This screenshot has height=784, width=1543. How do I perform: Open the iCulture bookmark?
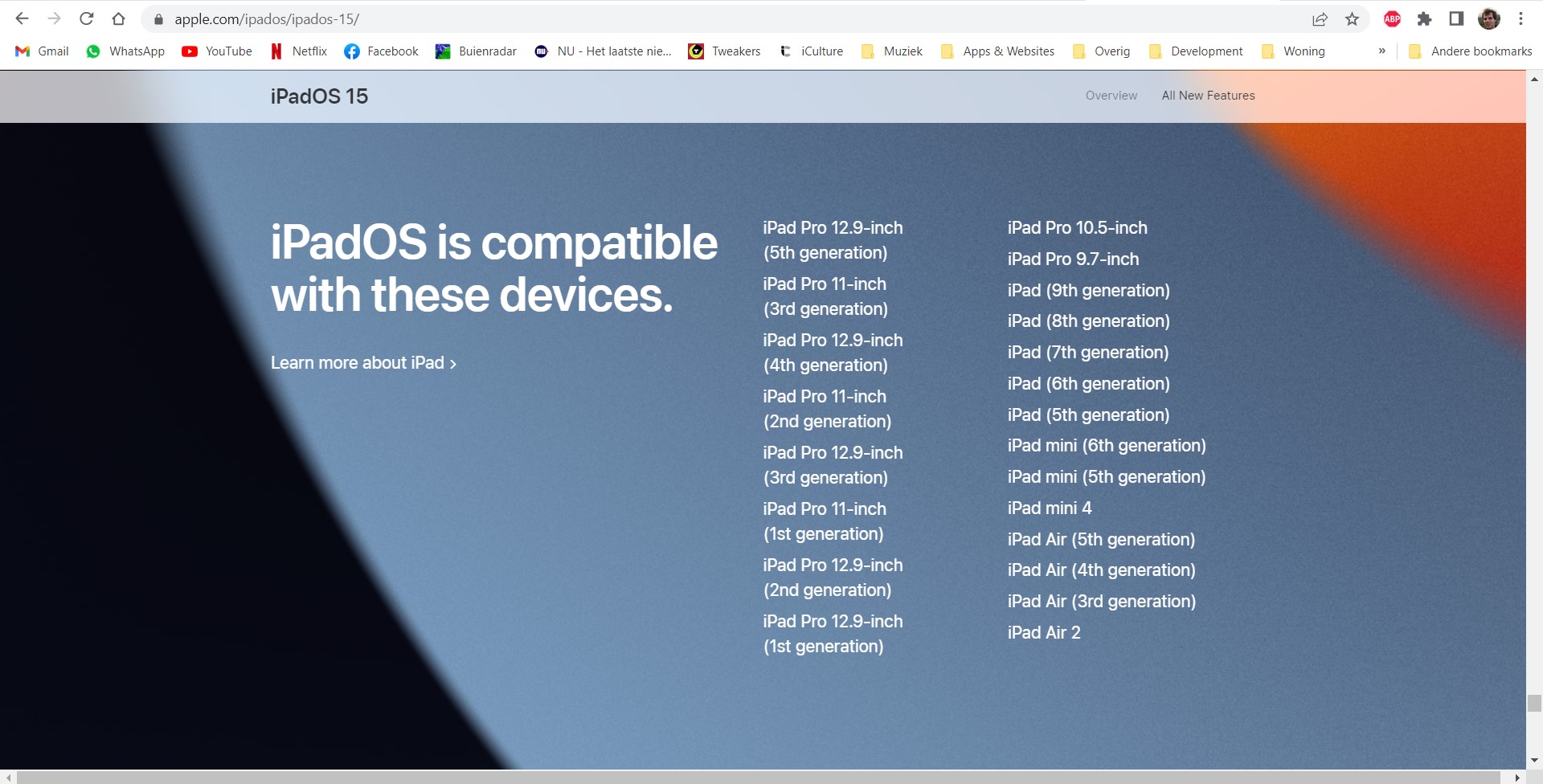(811, 51)
